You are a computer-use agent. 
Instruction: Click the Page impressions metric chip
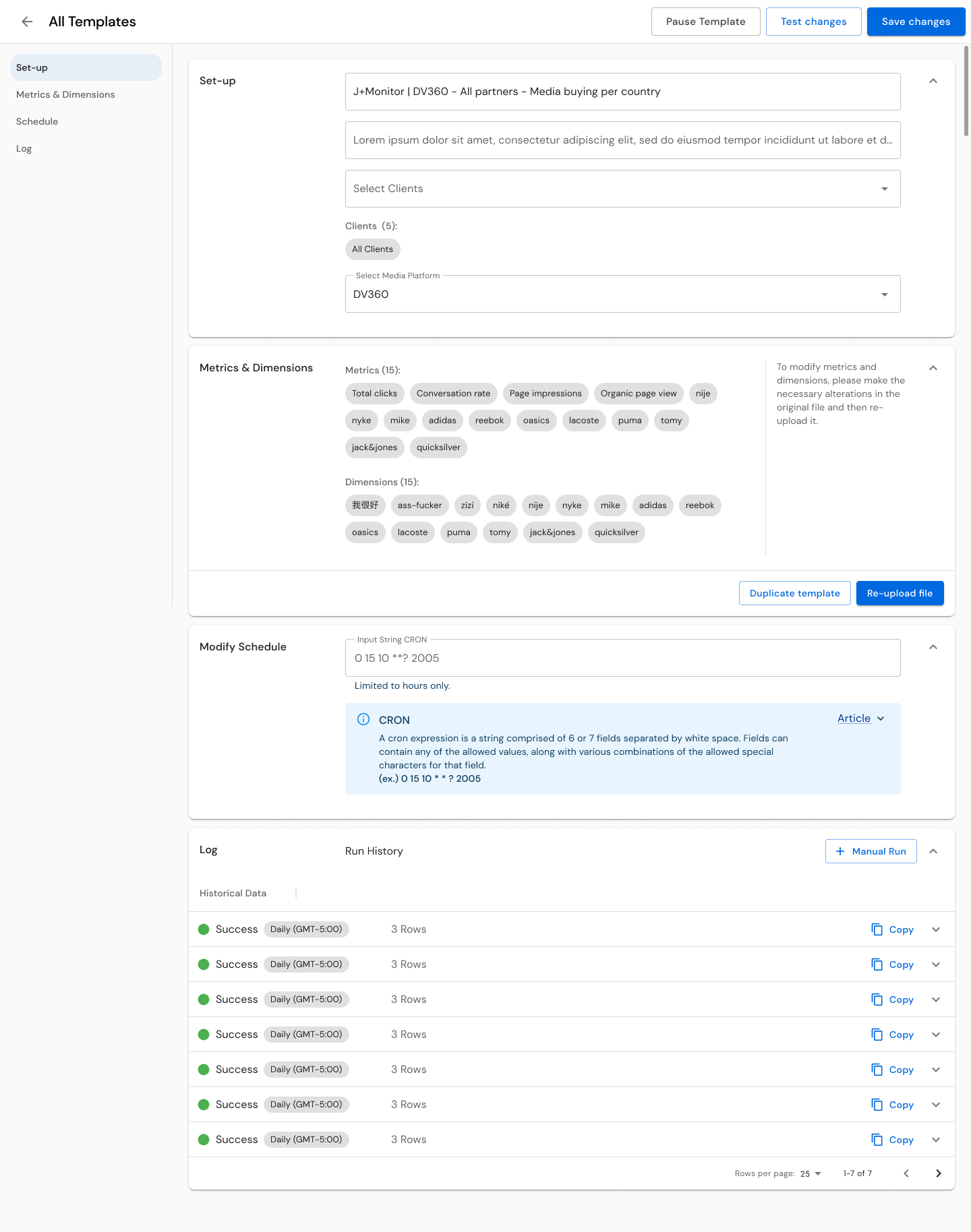pyautogui.click(x=546, y=394)
